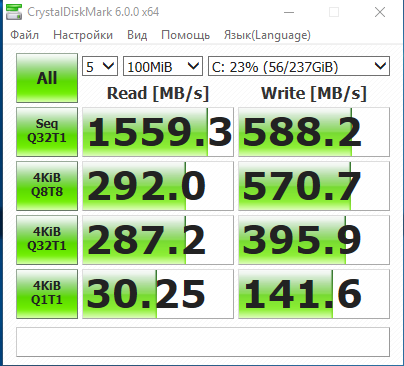Viewport: 404px width, 366px height.
Task: Open the Файл menu
Action: point(24,35)
